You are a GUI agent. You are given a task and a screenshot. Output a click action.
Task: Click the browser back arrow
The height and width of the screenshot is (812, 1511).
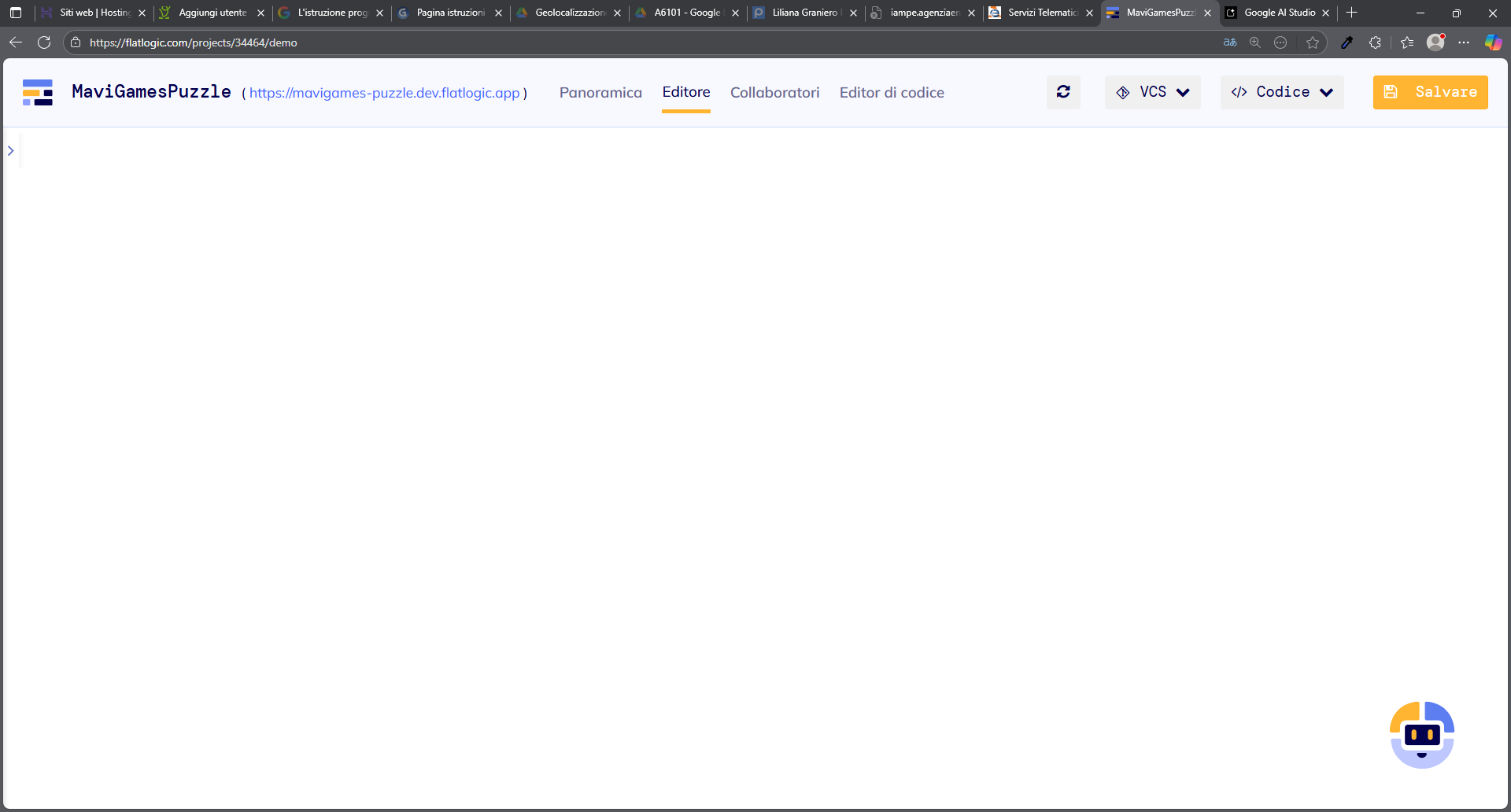tap(16, 42)
